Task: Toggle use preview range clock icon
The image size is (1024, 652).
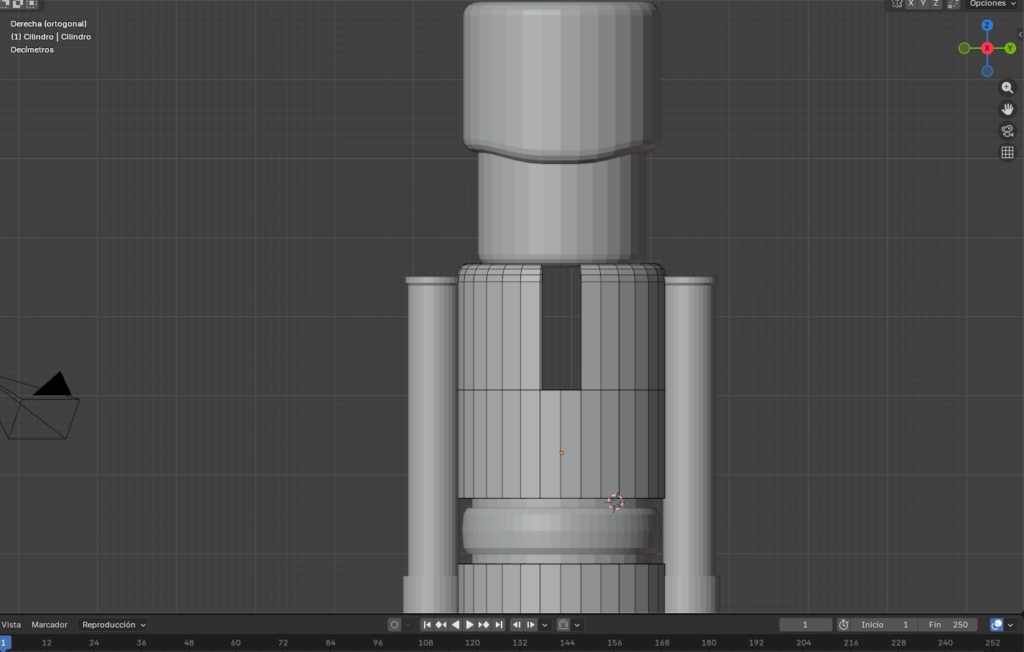Action: [x=843, y=625]
